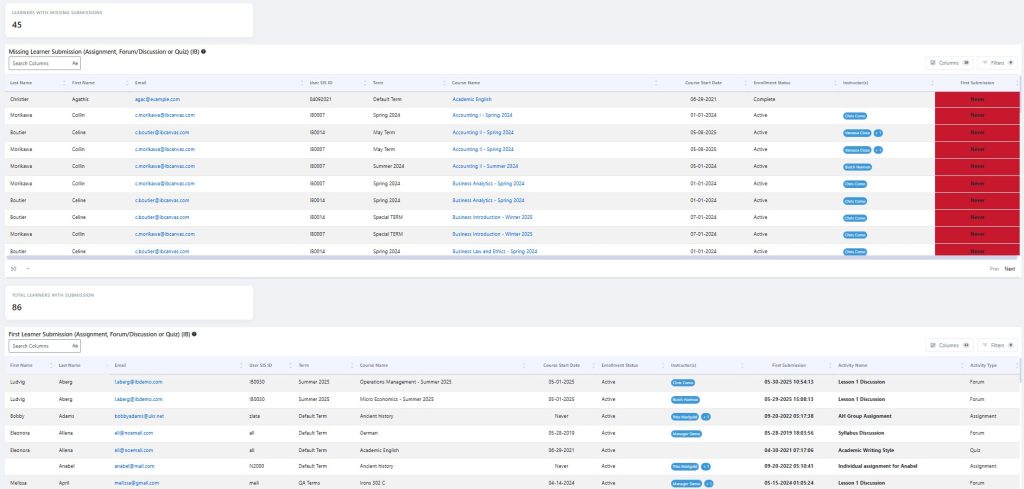Open column menu on lower Activity Name header

(x=962, y=366)
